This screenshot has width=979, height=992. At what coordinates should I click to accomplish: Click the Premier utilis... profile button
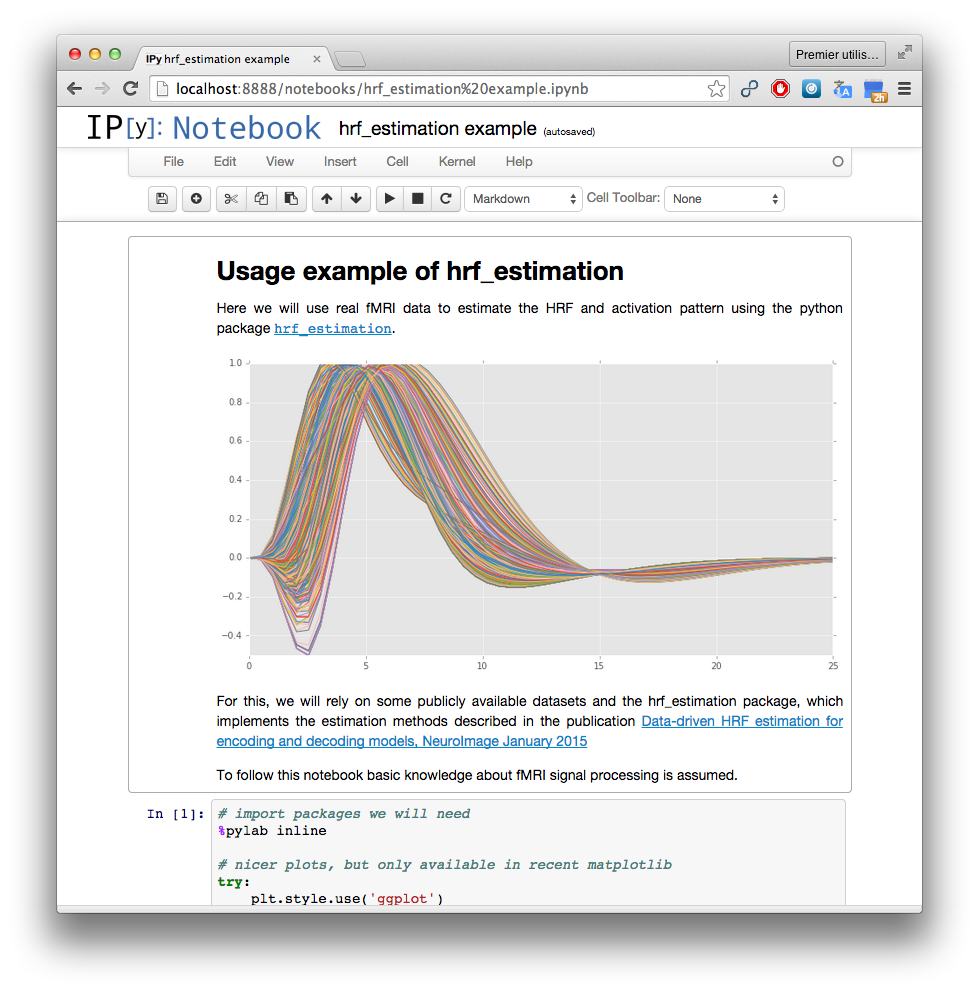click(x=837, y=54)
